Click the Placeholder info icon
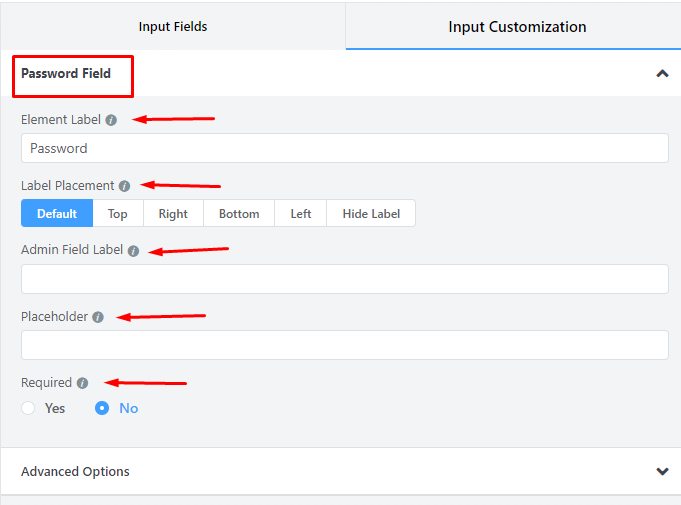 [x=98, y=317]
